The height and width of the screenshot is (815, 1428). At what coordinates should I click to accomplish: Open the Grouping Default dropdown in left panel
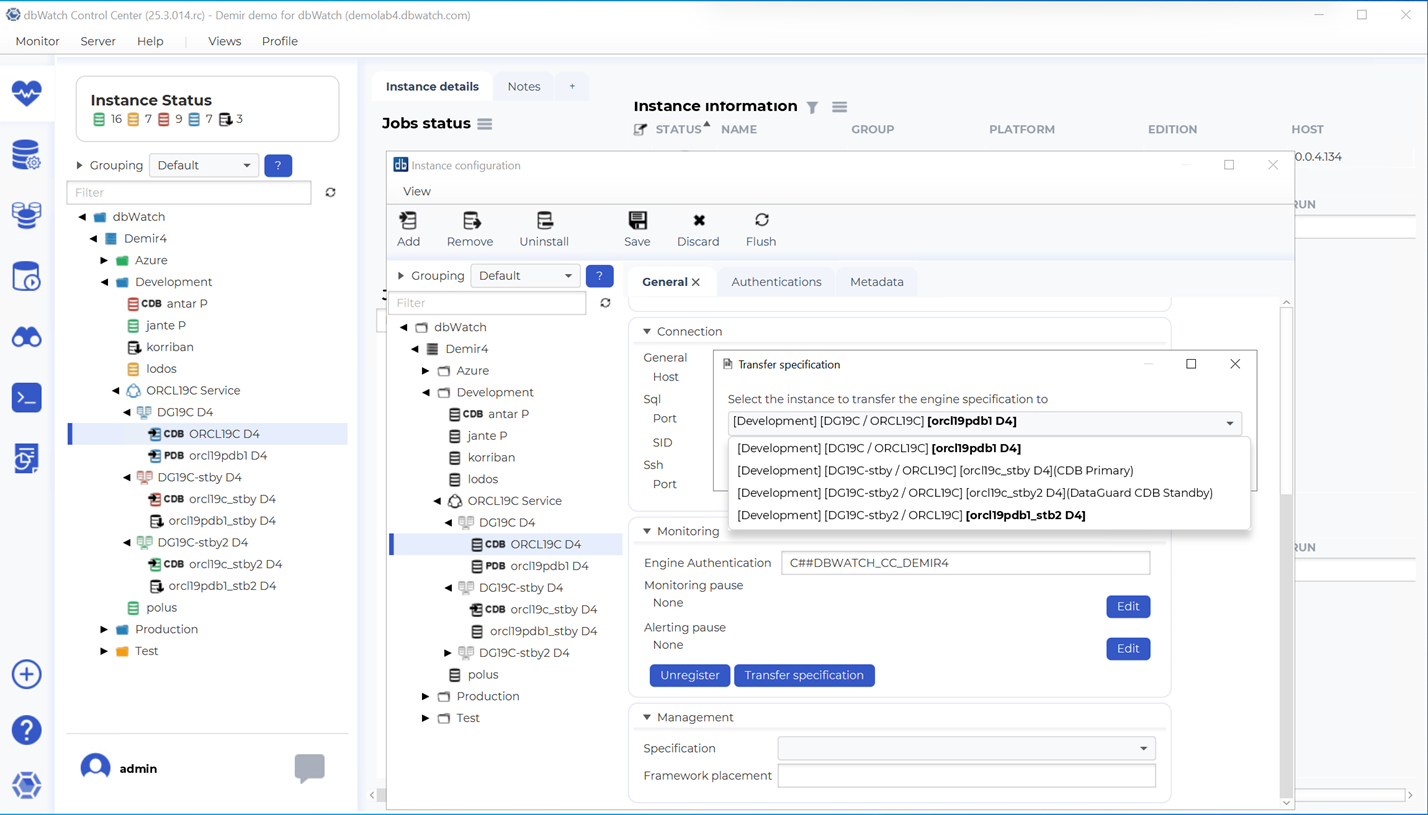(x=204, y=165)
